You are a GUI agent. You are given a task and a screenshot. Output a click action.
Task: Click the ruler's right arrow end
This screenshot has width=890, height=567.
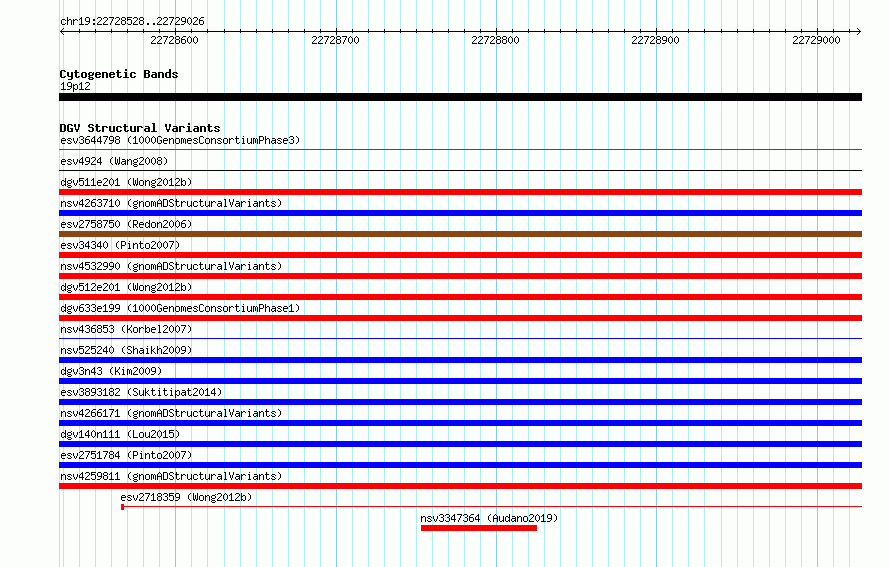click(859, 31)
